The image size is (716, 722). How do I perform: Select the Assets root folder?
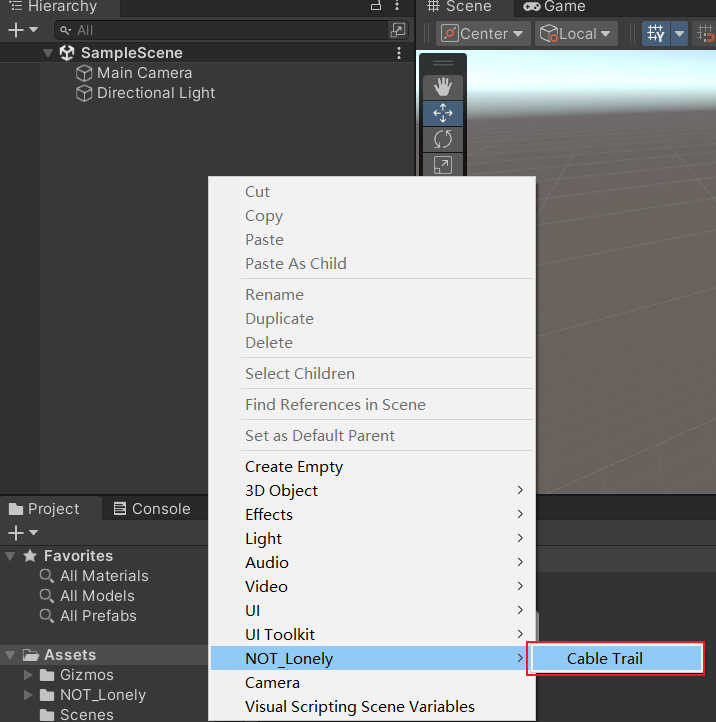coord(104,655)
